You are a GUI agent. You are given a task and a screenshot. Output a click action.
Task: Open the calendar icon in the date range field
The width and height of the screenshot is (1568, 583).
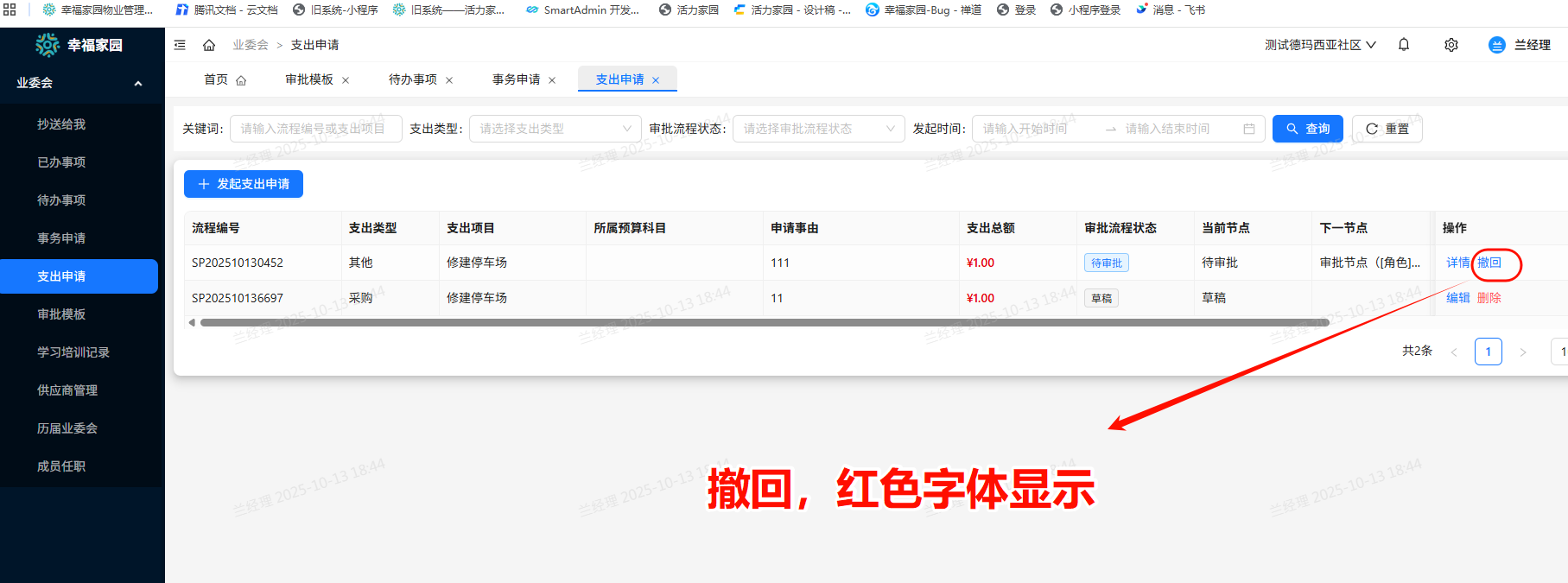[1249, 129]
